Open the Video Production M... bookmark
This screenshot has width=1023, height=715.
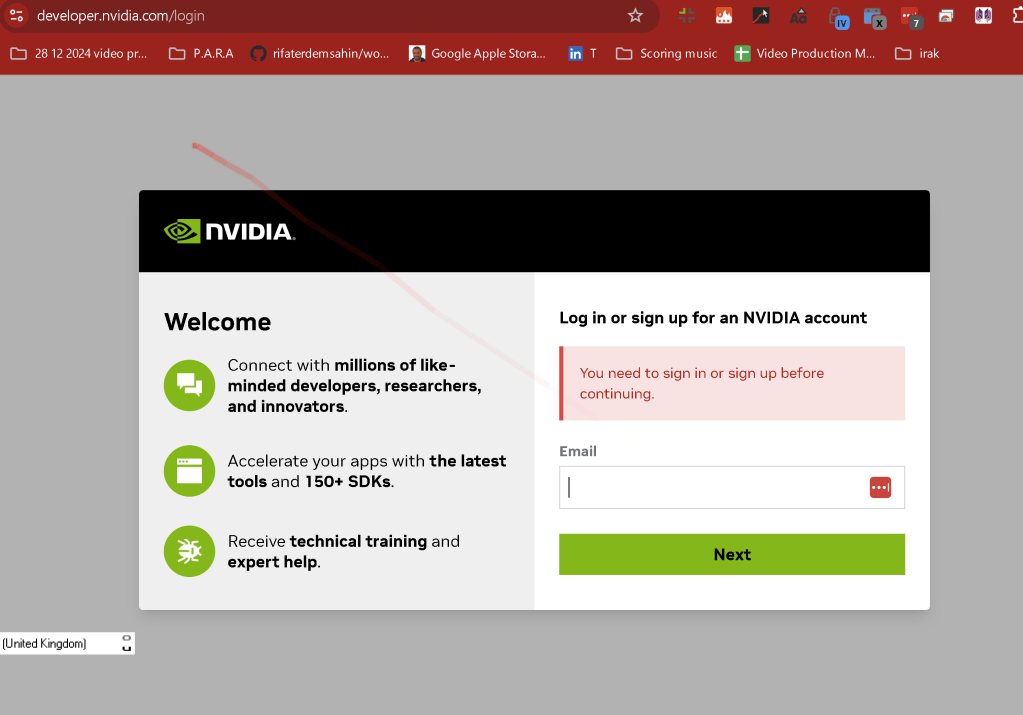(x=804, y=53)
